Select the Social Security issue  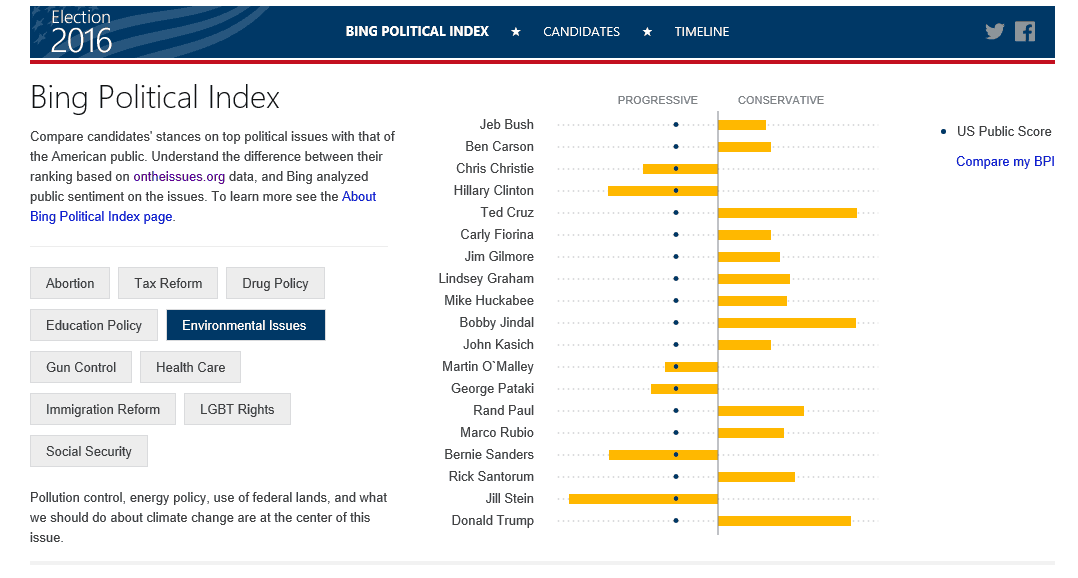point(89,451)
